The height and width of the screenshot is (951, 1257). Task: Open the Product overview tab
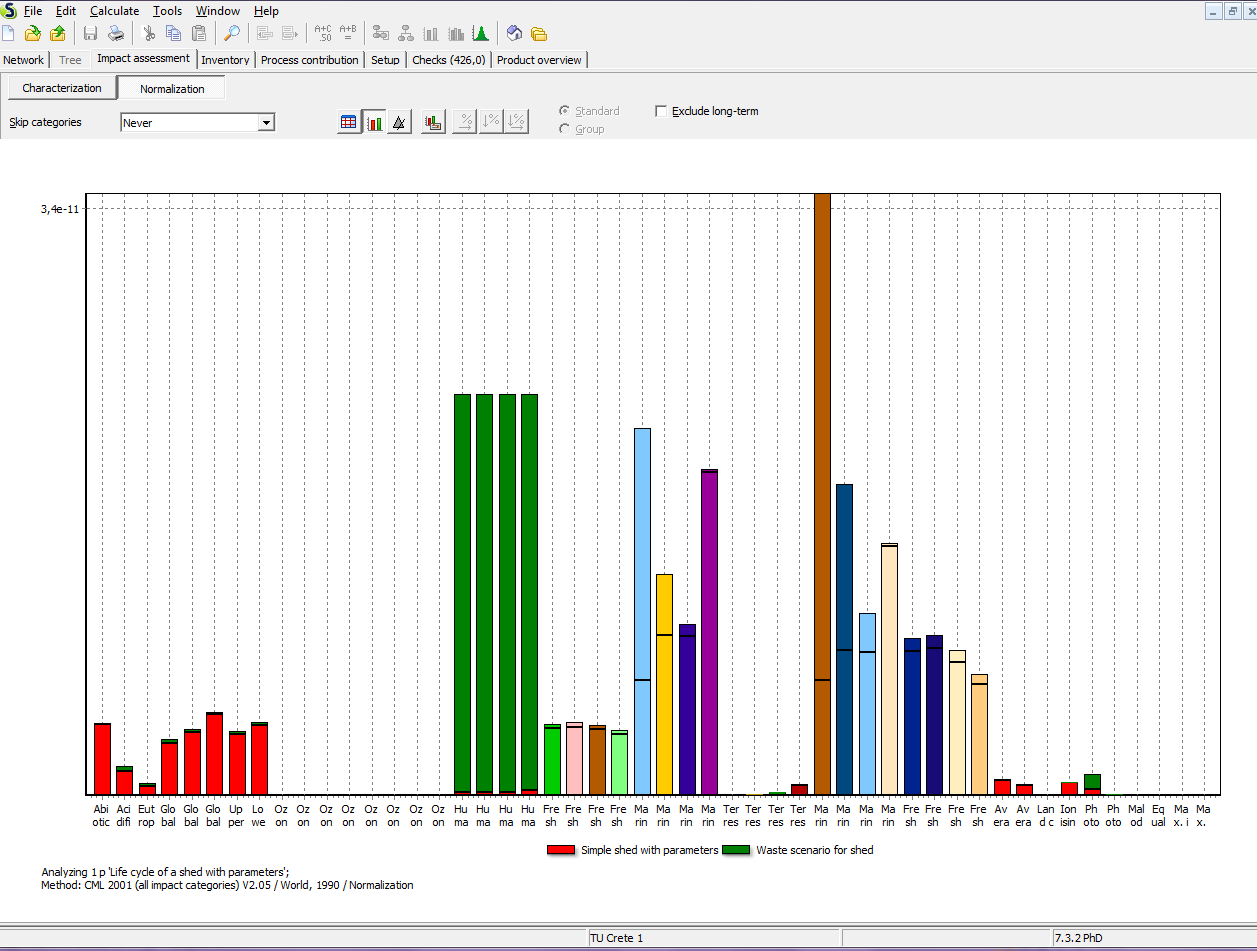coord(539,60)
